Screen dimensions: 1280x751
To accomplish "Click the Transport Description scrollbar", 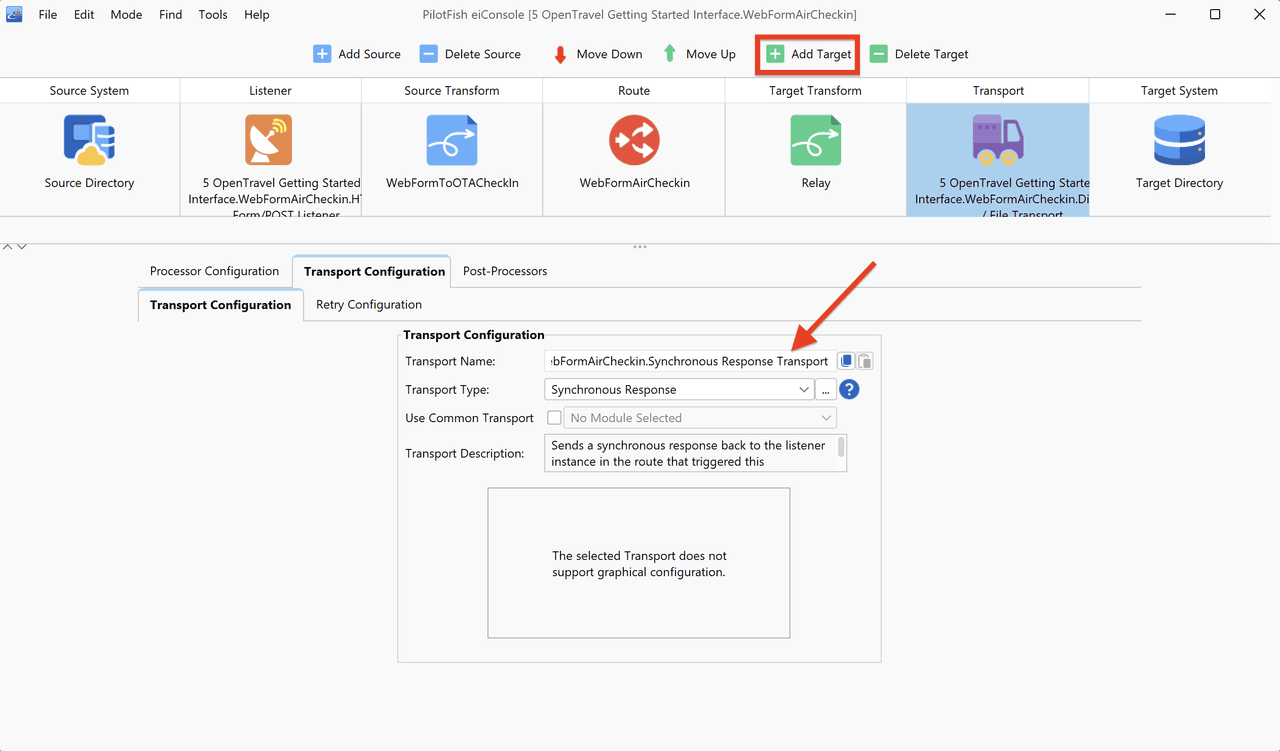I will (841, 447).
